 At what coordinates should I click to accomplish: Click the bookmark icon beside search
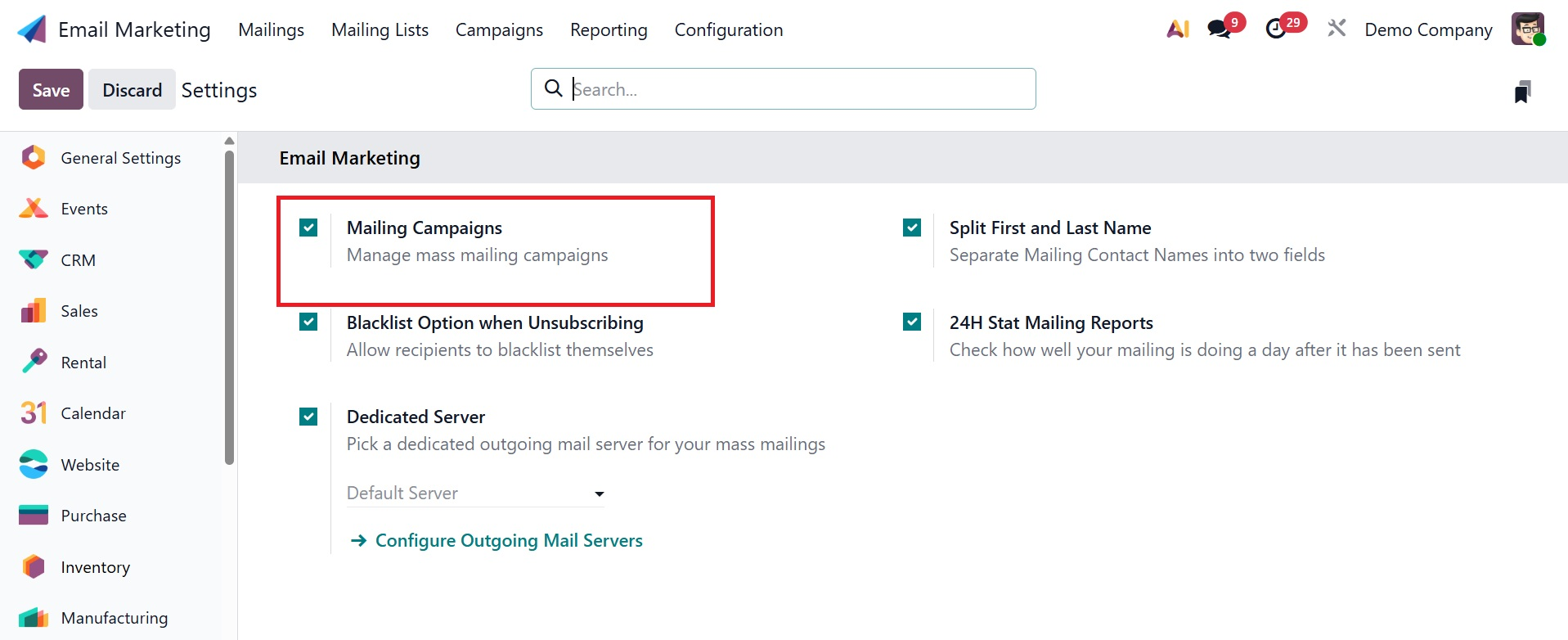click(x=1522, y=91)
